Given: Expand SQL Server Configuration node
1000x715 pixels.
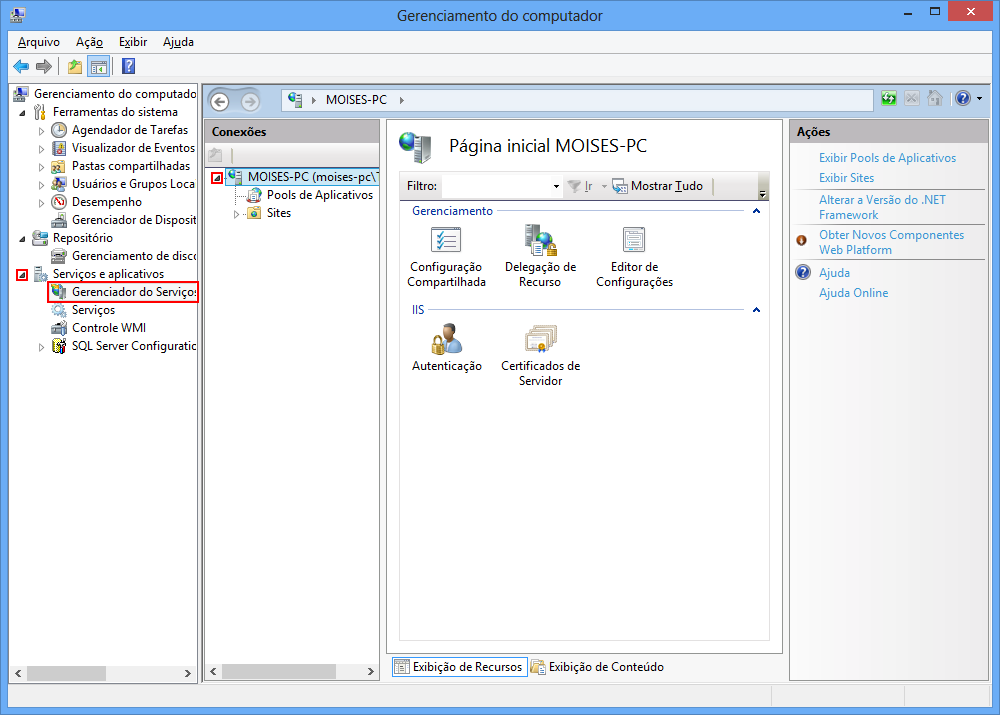Looking at the screenshot, I should tap(41, 347).
